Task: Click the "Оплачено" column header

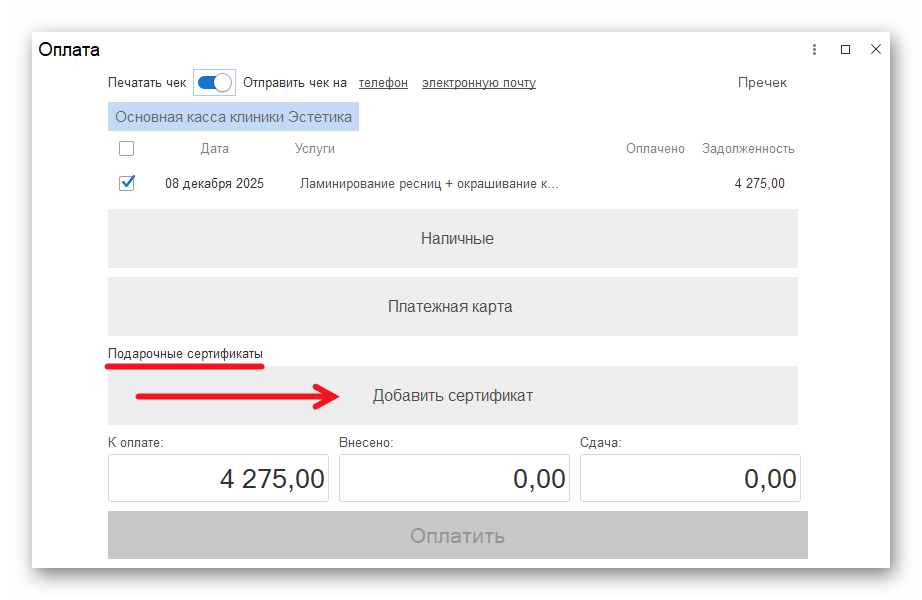Action: tap(656, 148)
